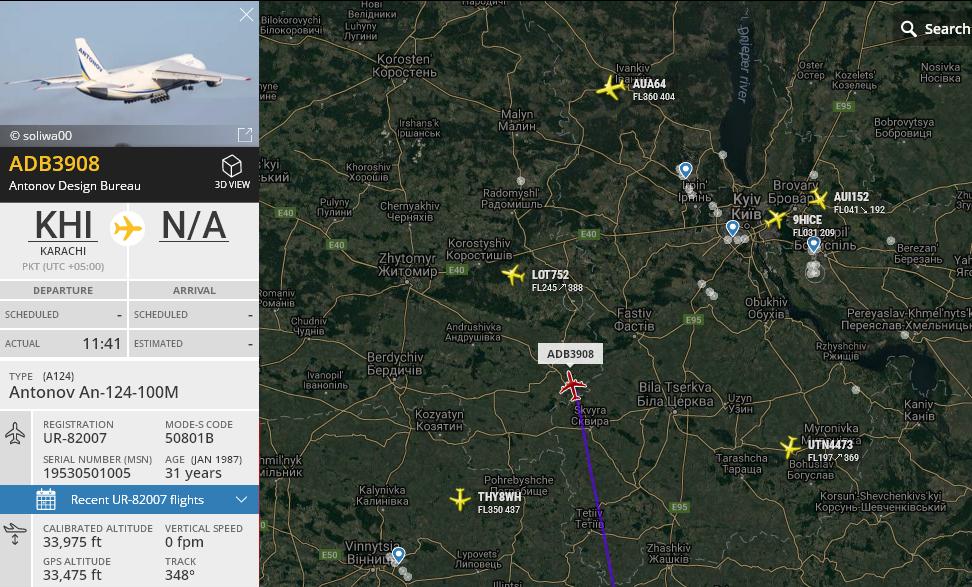Select the red ADB3908 aircraft on map

click(x=572, y=386)
